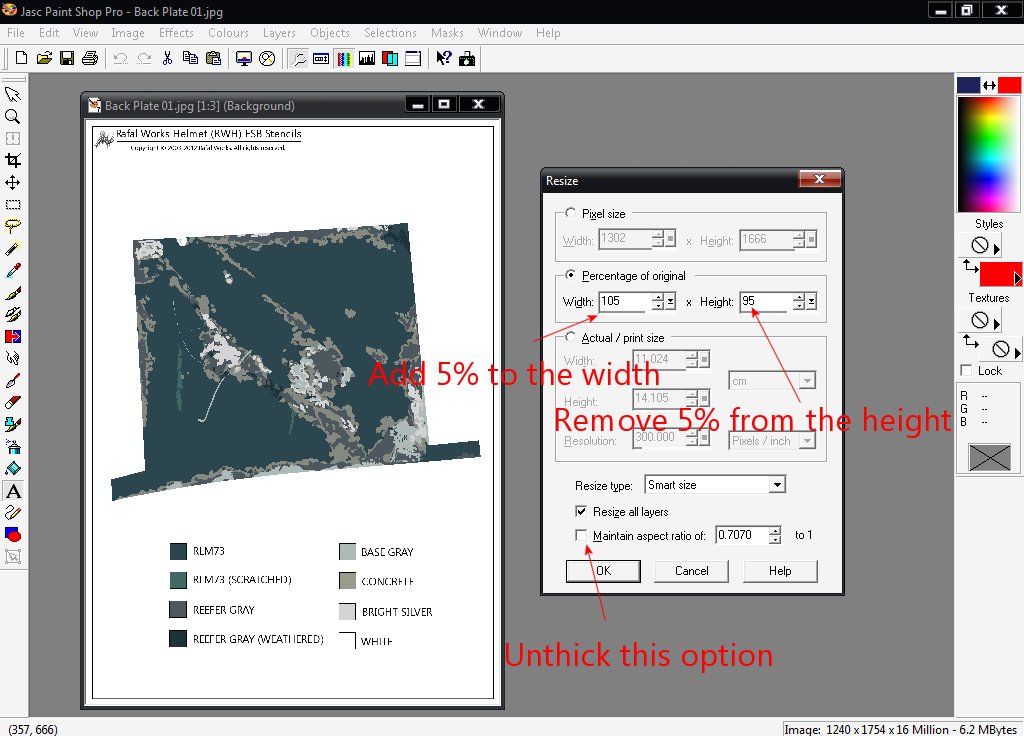Select the Magic Wand tool
The image size is (1024, 736).
click(x=12, y=249)
